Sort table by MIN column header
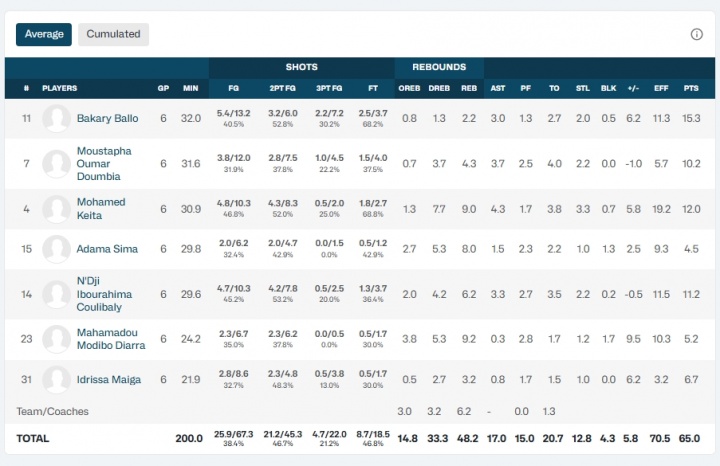720x466 pixels. click(190, 88)
